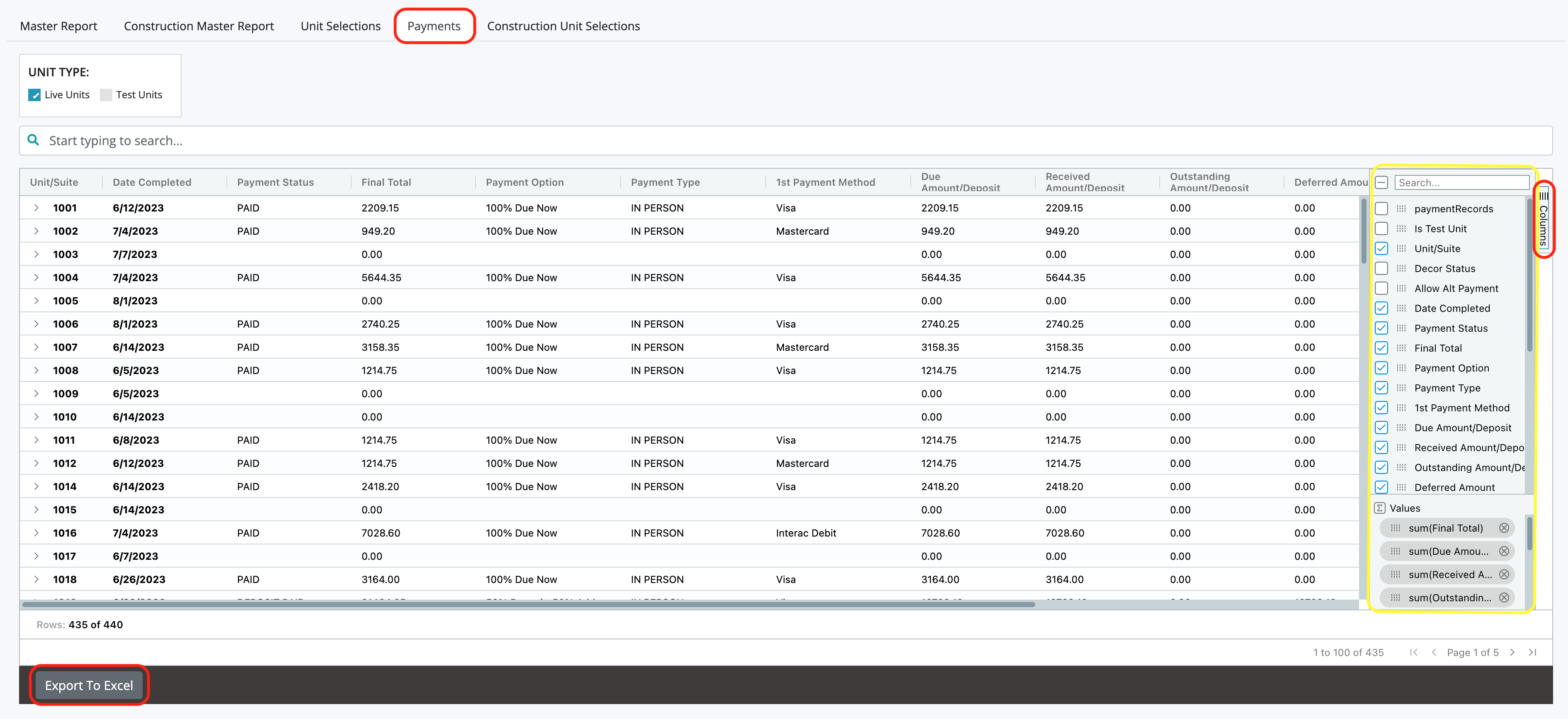Check the Allow Alt Payment checkbox
Screen dimensions: 1568x719
coord(1382,289)
